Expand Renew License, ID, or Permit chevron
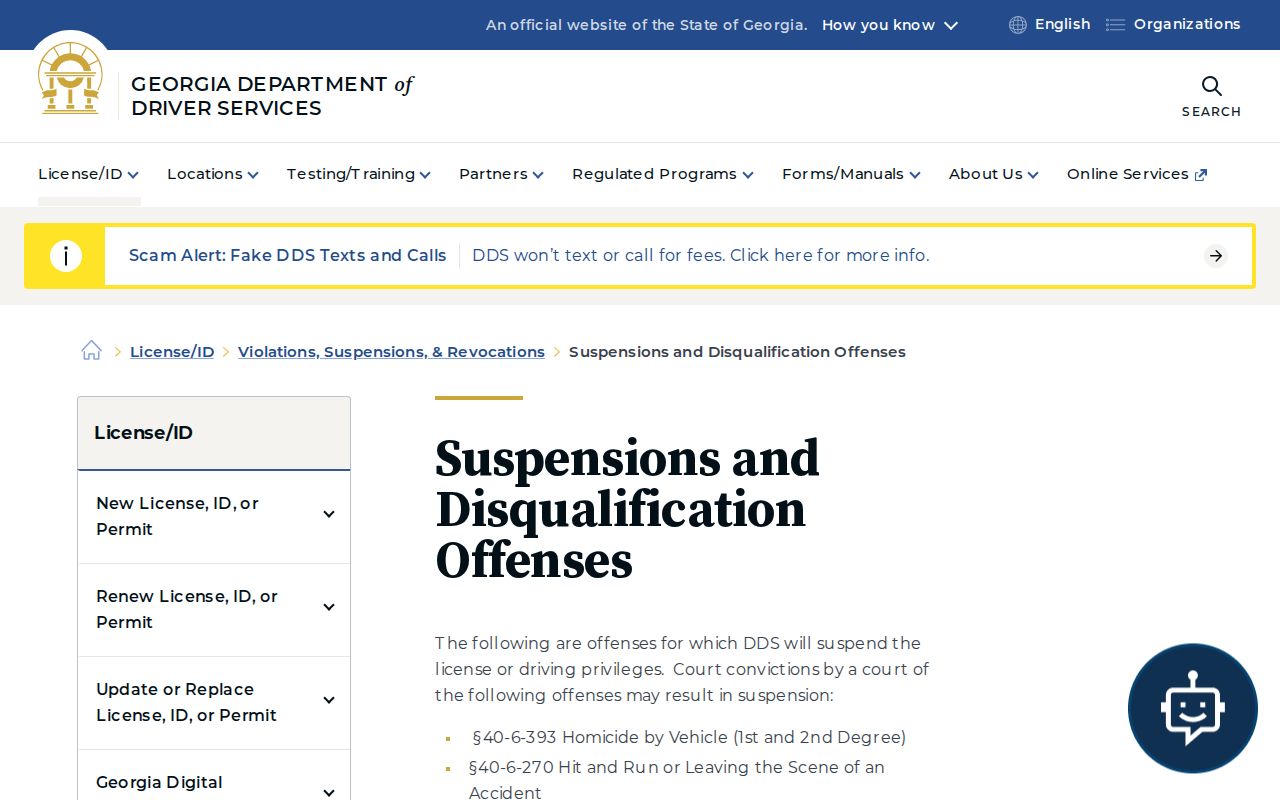1280x800 pixels. 329,608
